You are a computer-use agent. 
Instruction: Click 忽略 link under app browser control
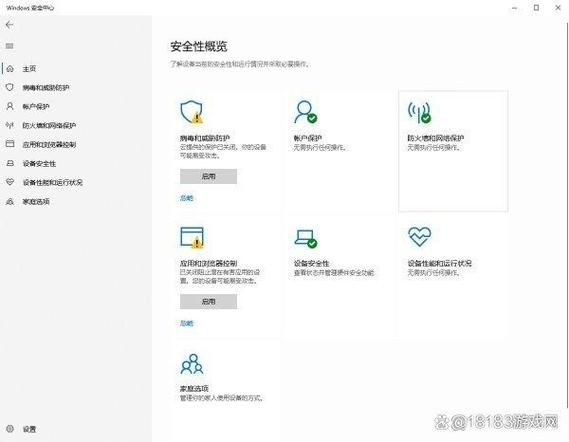click(187, 323)
